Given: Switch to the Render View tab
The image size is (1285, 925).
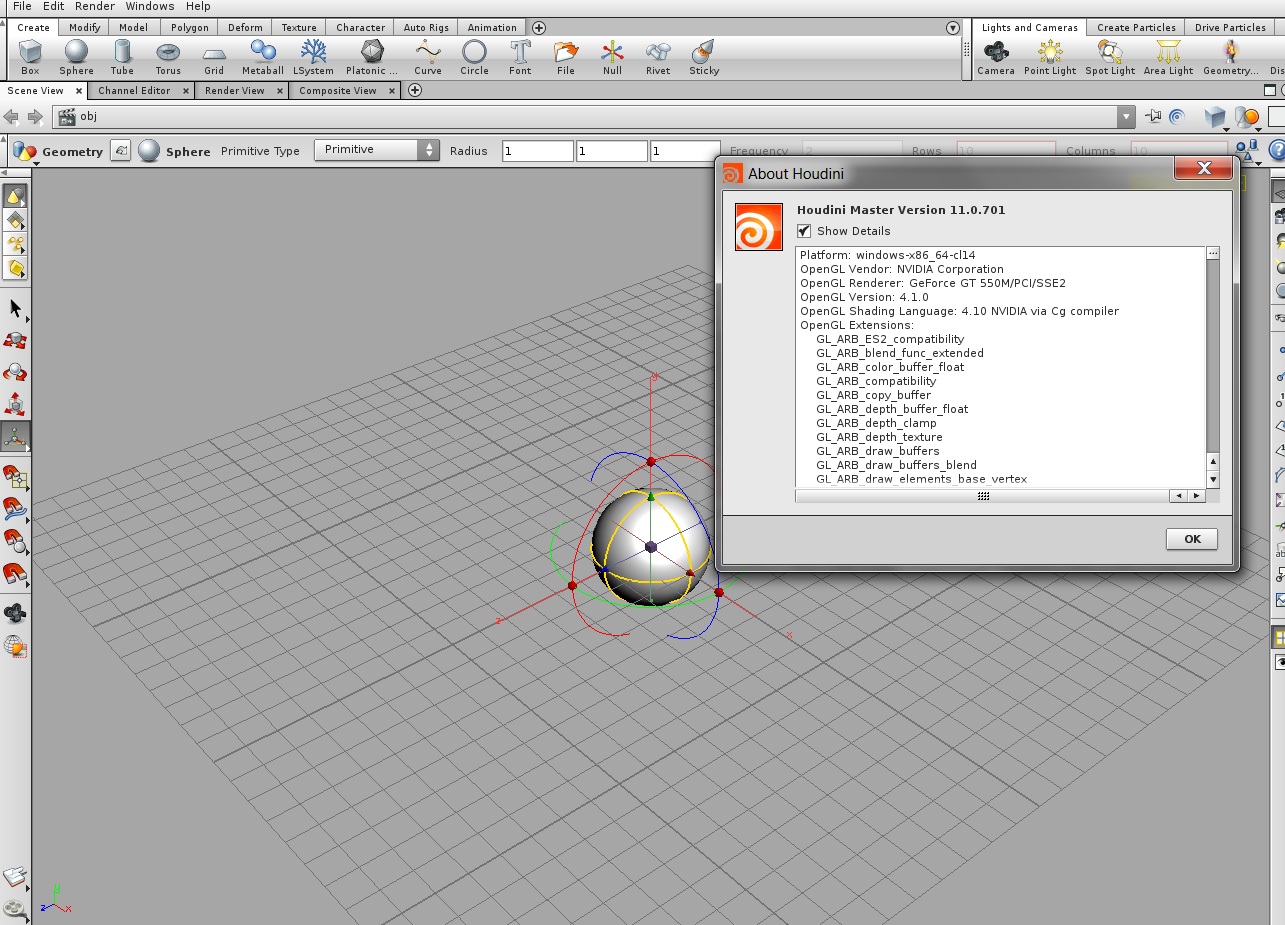Looking at the screenshot, I should [x=234, y=90].
